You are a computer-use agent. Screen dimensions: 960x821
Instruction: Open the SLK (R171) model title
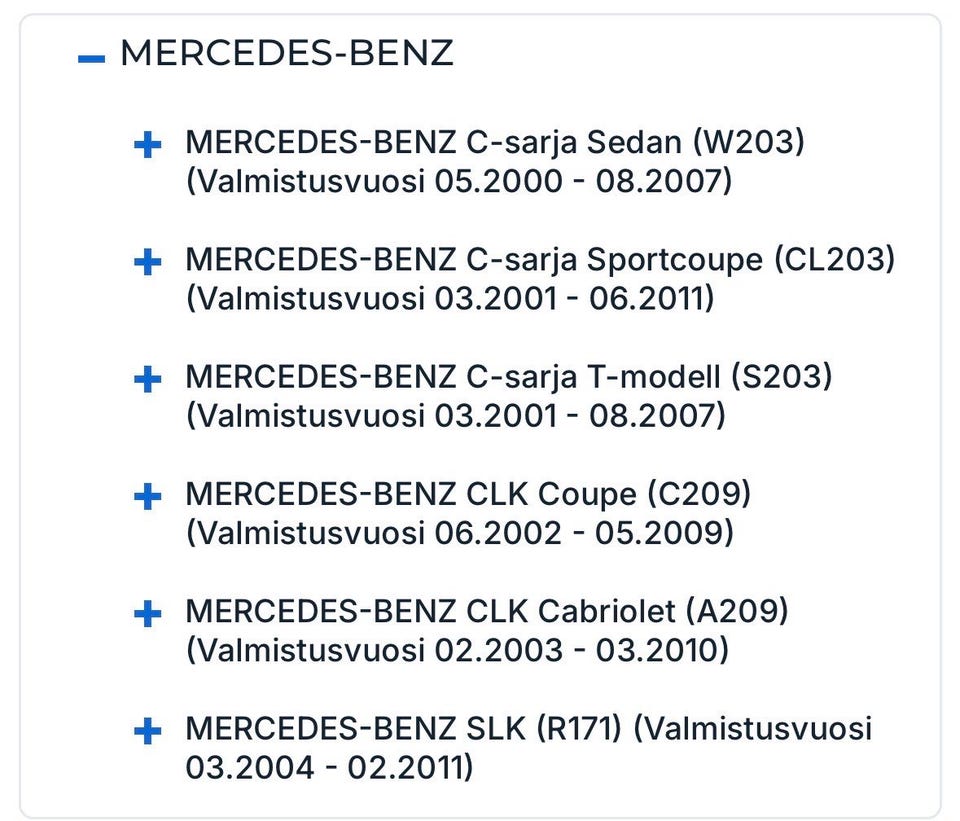[x=404, y=728]
